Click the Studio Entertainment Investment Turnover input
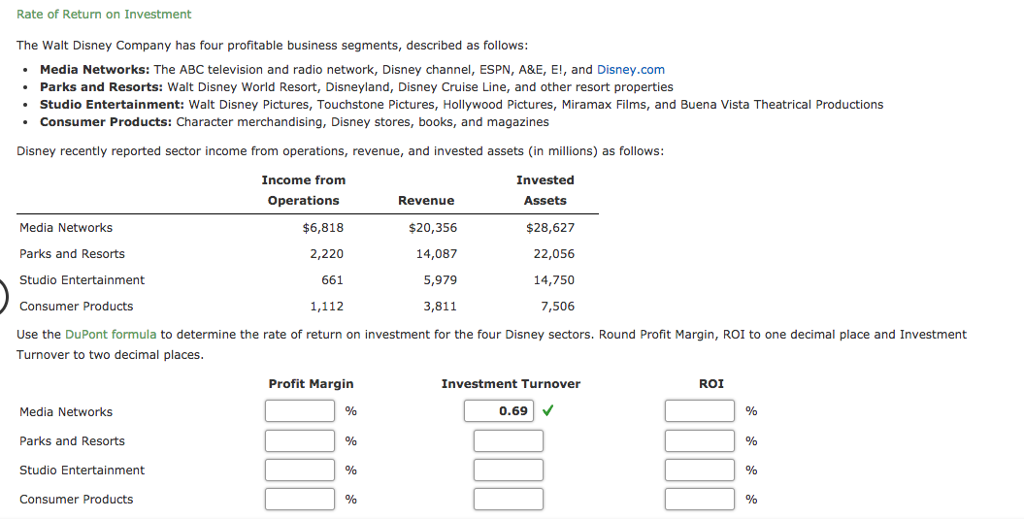Screen dimensions: 1024x519 pyautogui.click(x=508, y=470)
